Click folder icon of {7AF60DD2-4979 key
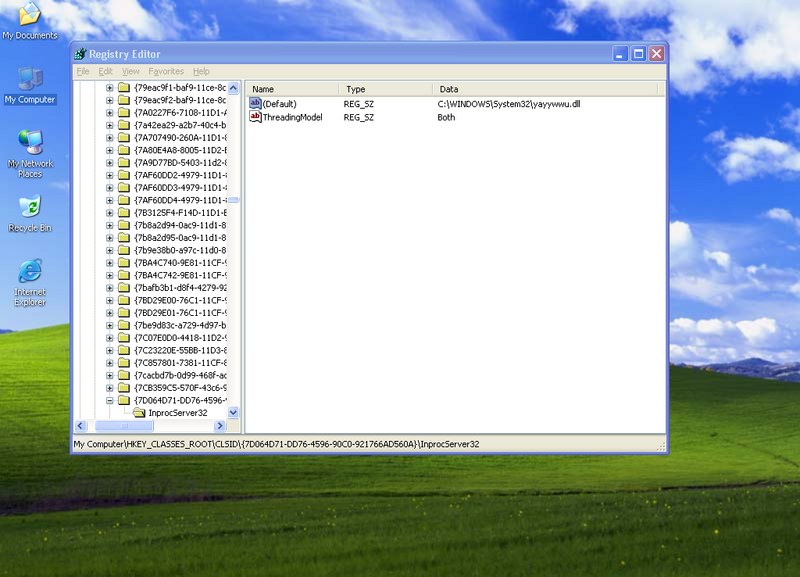This screenshot has height=577, width=800. [x=124, y=175]
